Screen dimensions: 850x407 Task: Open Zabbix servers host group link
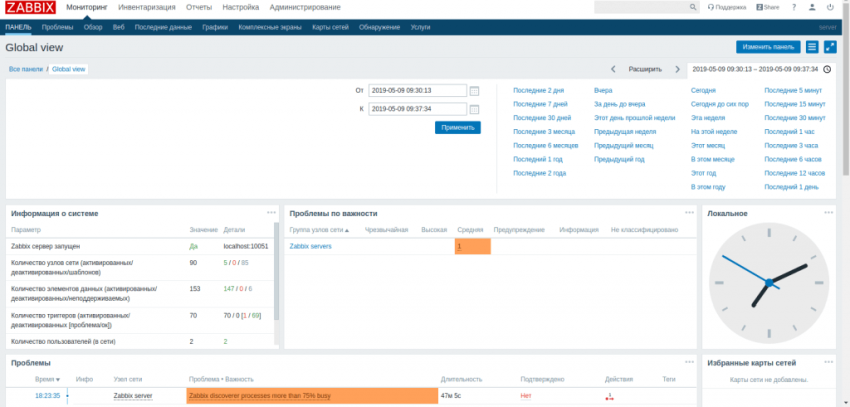click(x=310, y=246)
